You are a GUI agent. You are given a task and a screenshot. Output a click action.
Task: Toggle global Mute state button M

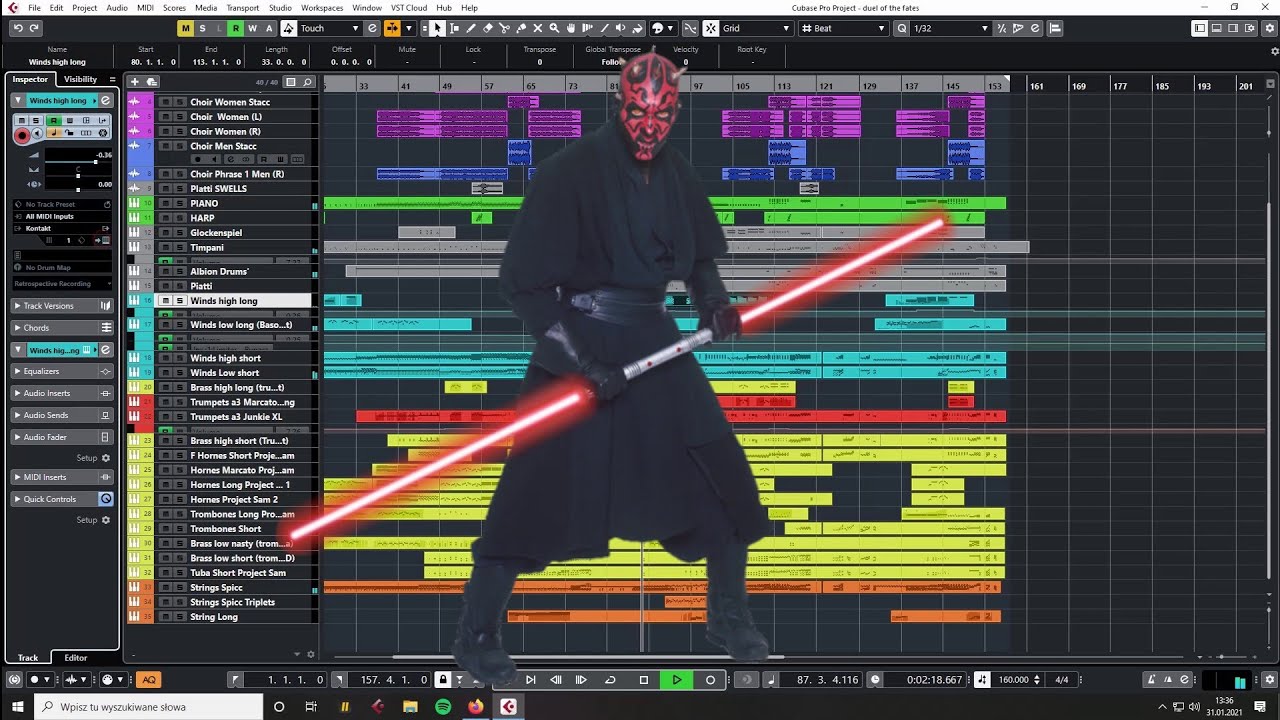pos(185,28)
